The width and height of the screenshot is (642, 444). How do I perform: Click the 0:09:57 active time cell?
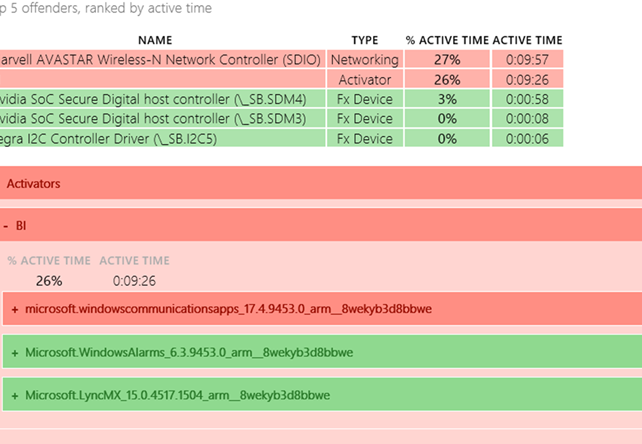tap(527, 59)
